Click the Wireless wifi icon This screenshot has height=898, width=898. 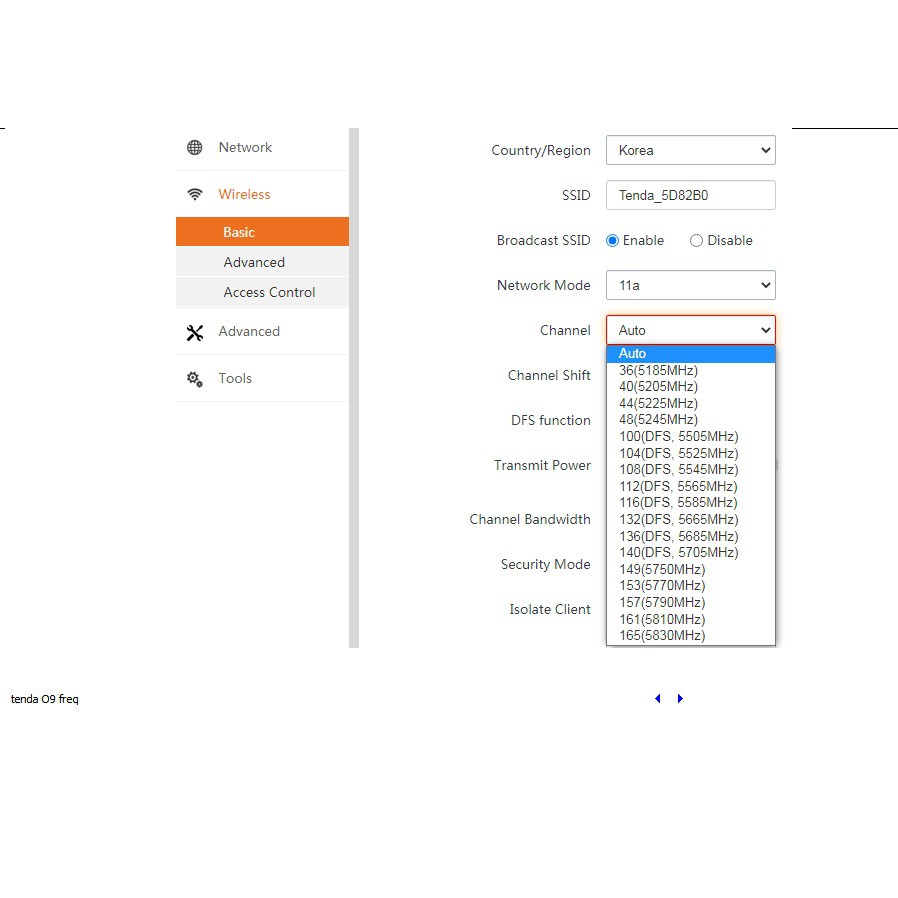(x=195, y=195)
